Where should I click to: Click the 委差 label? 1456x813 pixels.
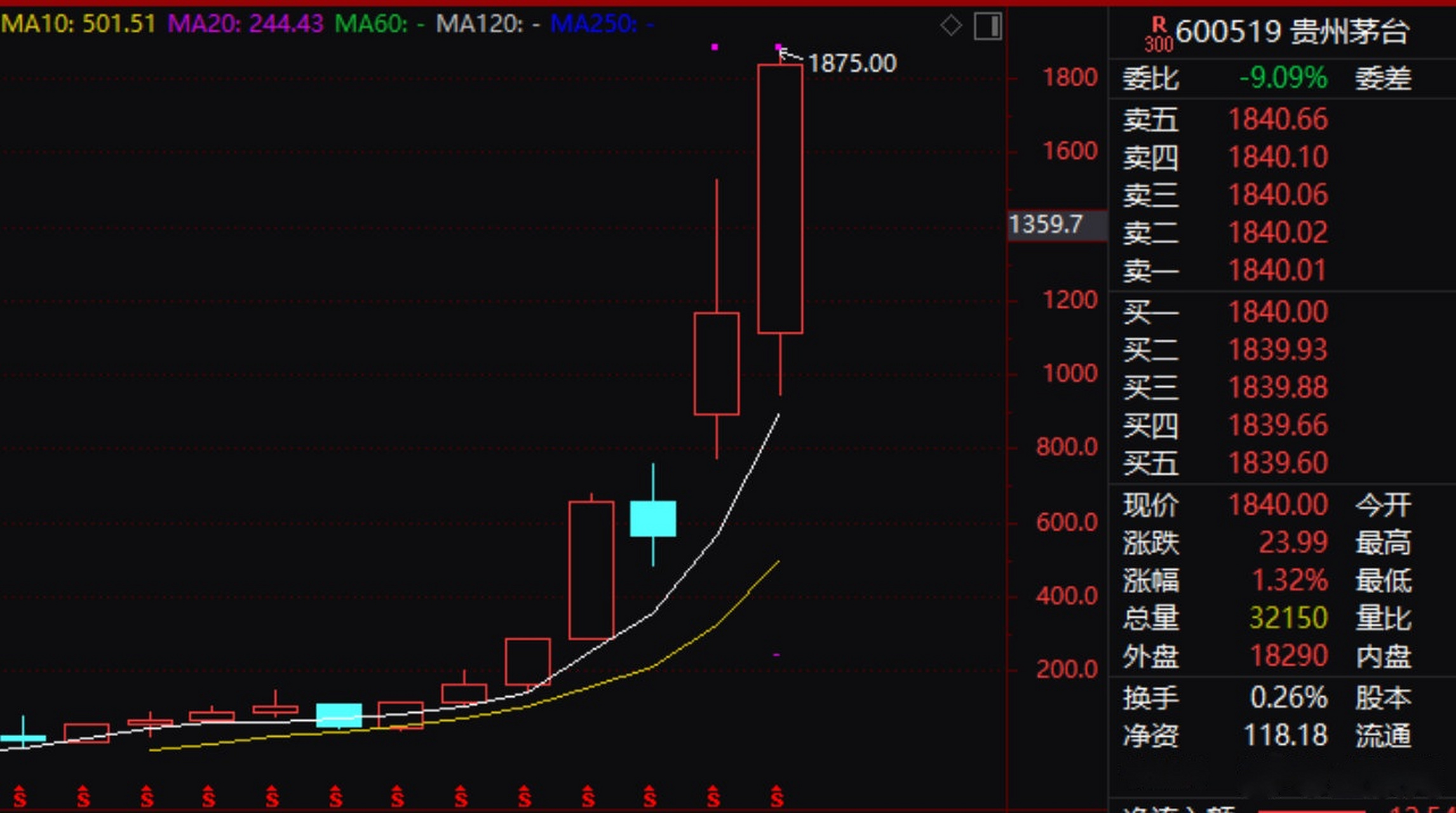tap(1383, 78)
